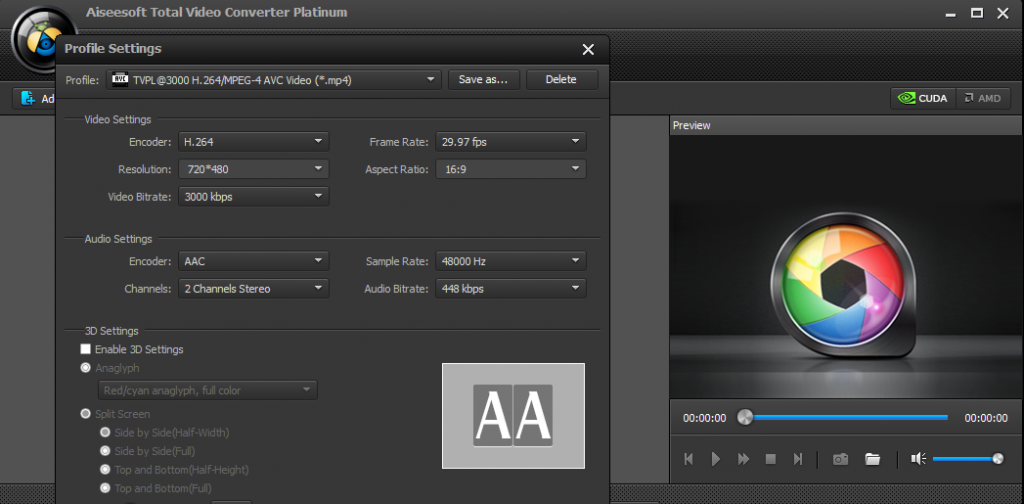Adjust the preview volume slider
Viewport: 1024px width, 504px height.
point(968,459)
